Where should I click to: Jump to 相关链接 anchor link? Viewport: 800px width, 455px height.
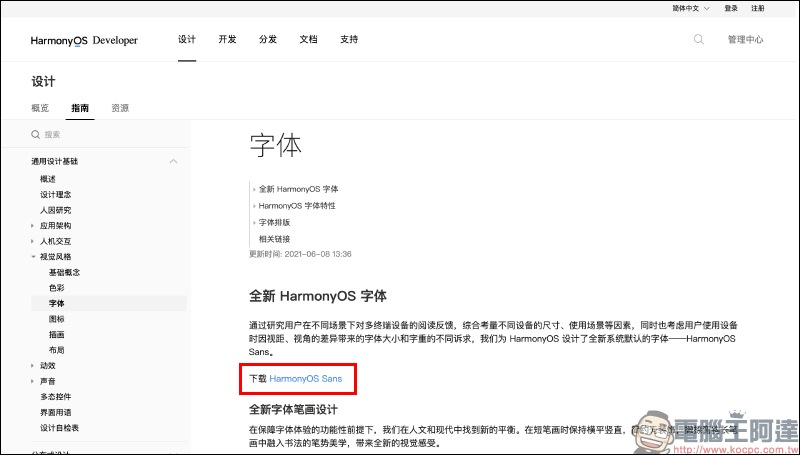pyautogui.click(x=274, y=239)
